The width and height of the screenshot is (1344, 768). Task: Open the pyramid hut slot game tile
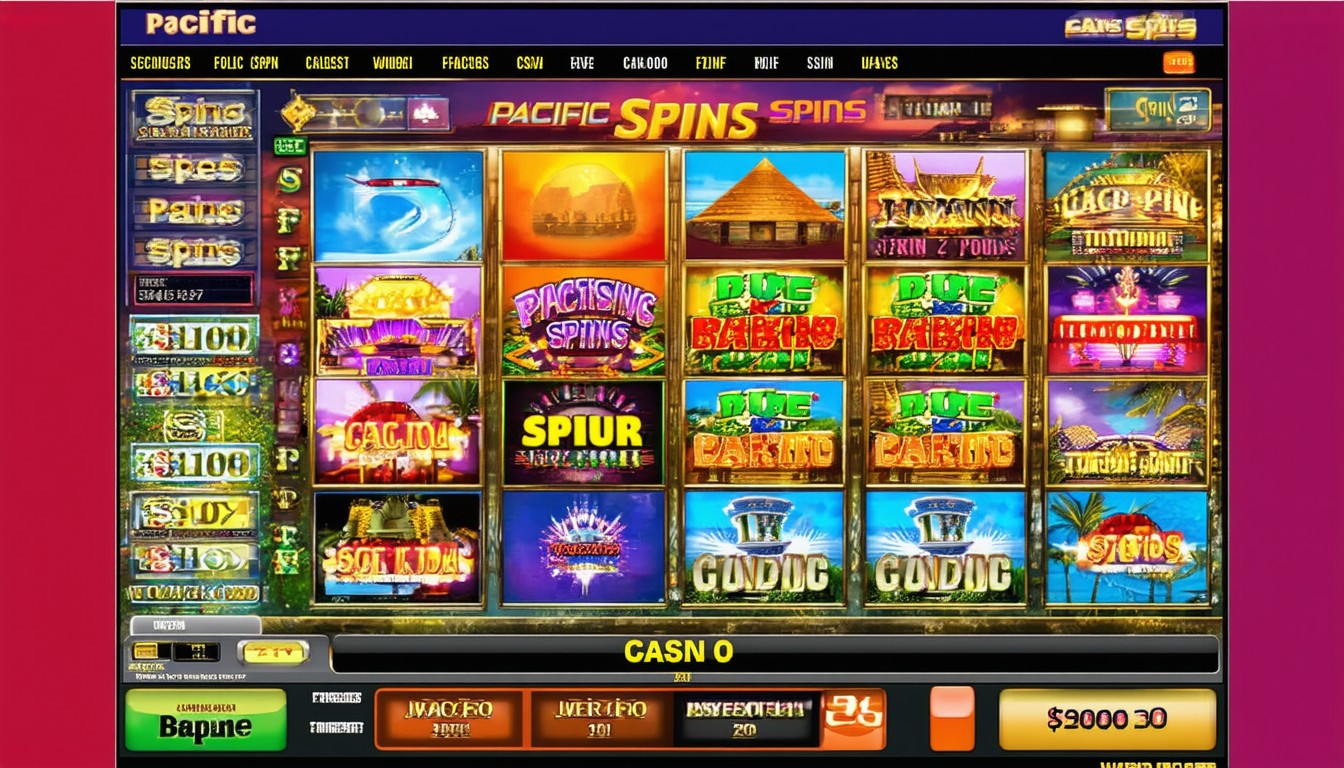coord(764,205)
